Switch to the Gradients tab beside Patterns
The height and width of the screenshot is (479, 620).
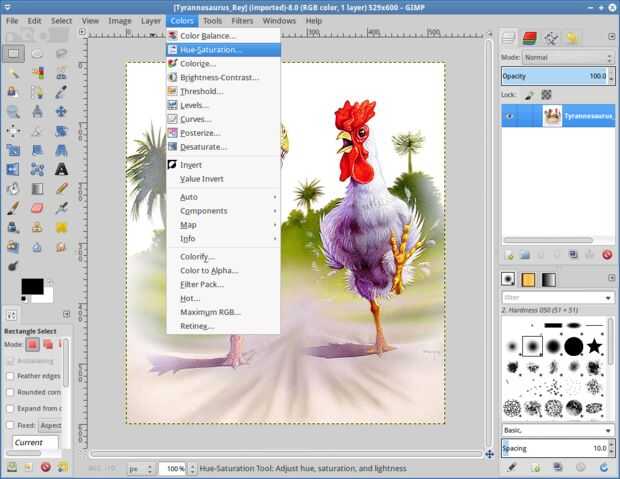click(548, 280)
